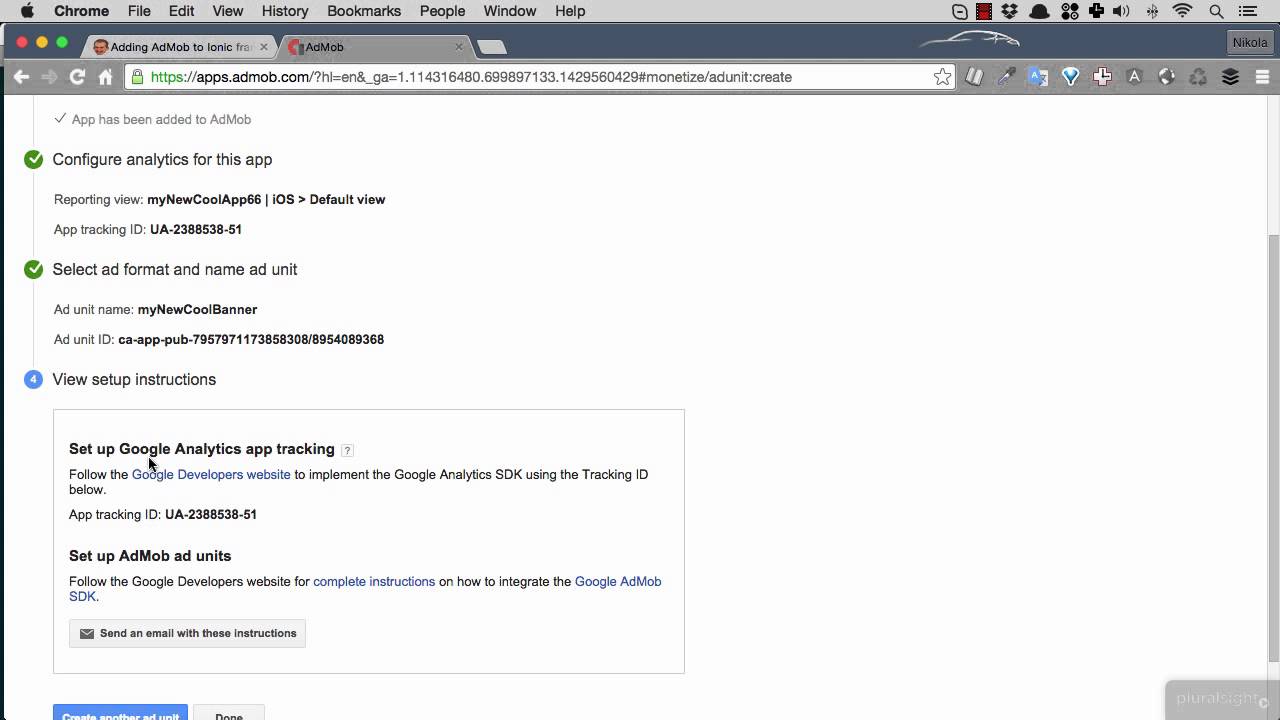
Task: Click the help question mark beside app tracking
Action: tap(347, 450)
